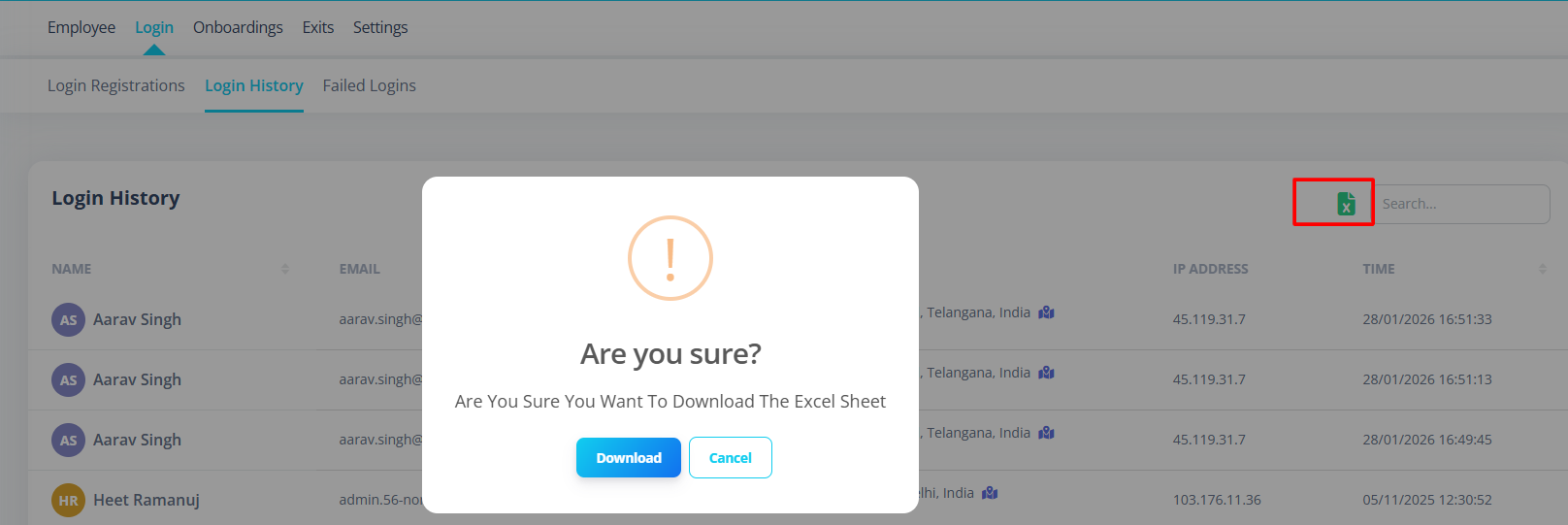Screen dimensions: 1568x525
Task: Sort the table by the TIME column arrows
Action: (1543, 269)
